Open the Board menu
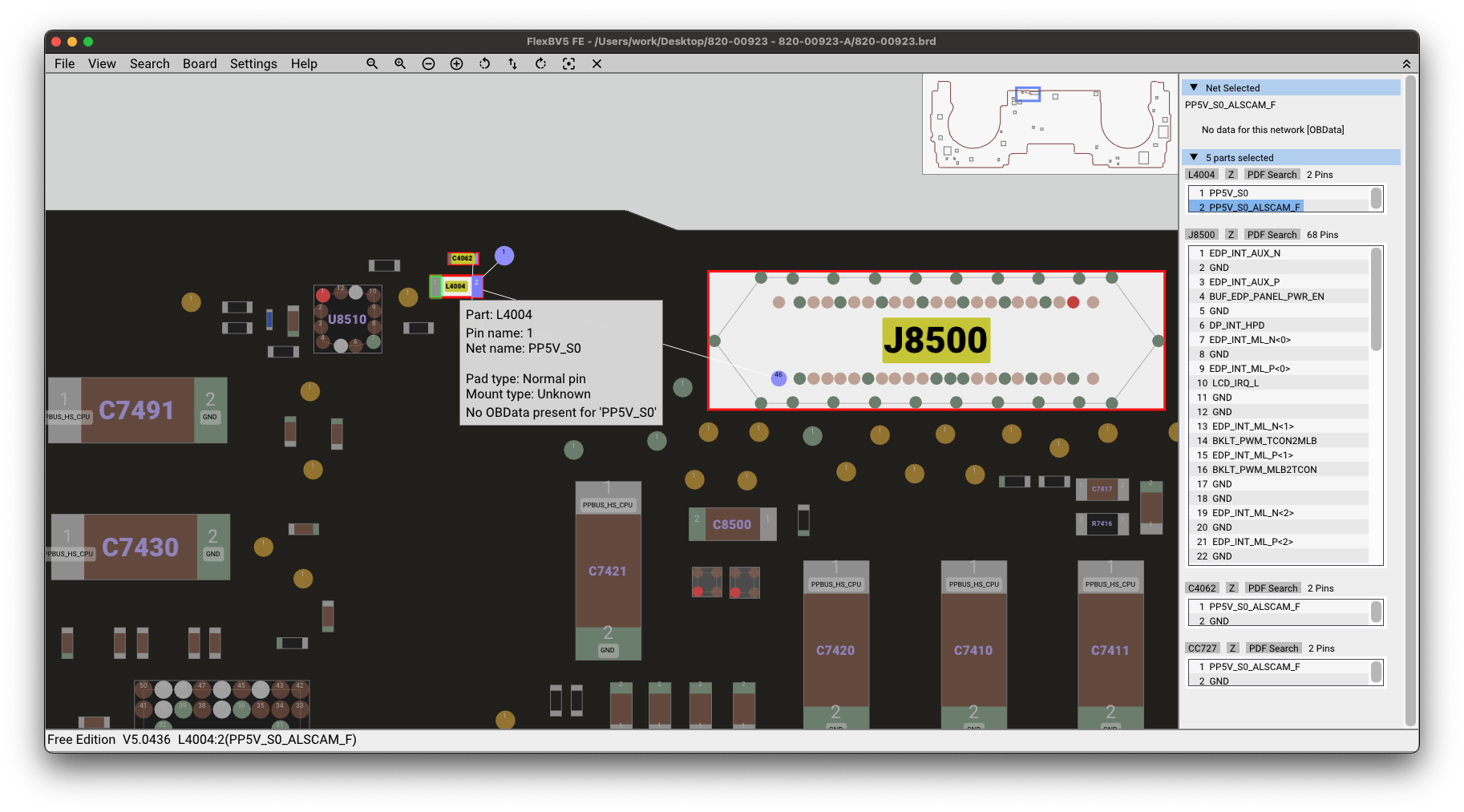Viewport: 1464px width, 812px height. 200,63
